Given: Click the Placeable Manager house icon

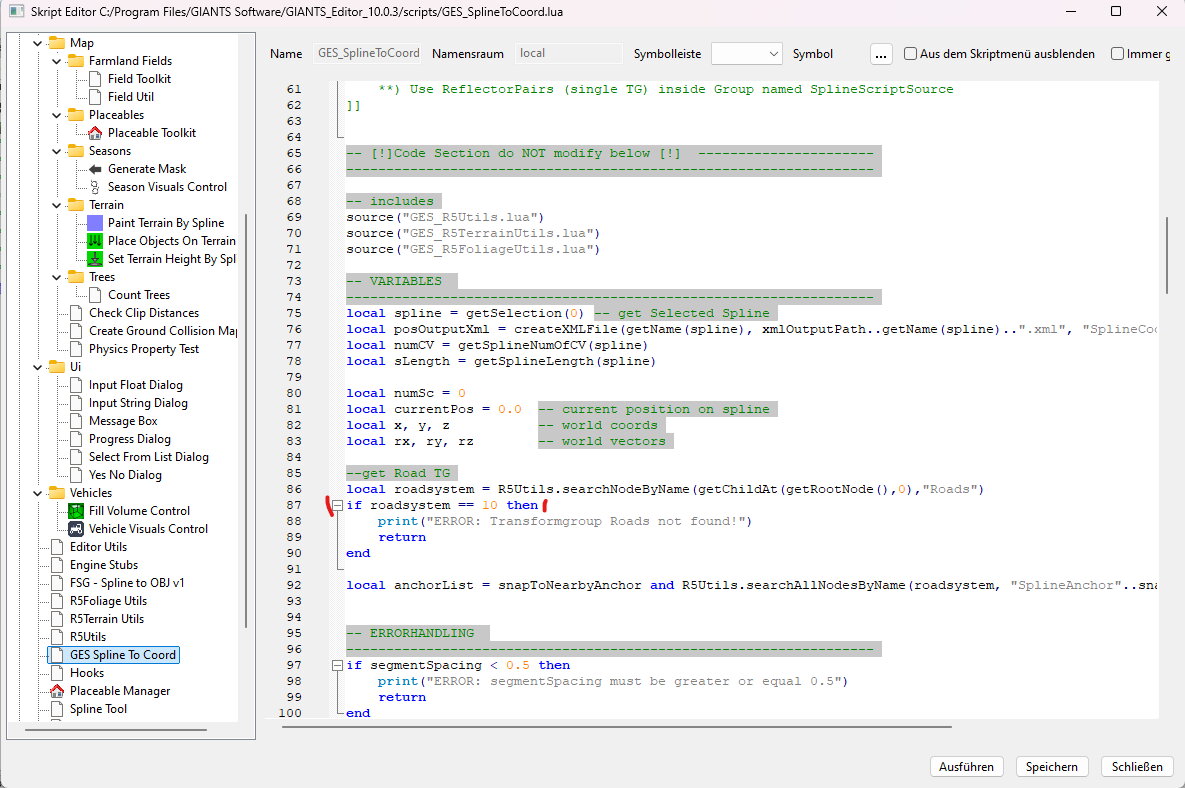Looking at the screenshot, I should click(x=57, y=691).
